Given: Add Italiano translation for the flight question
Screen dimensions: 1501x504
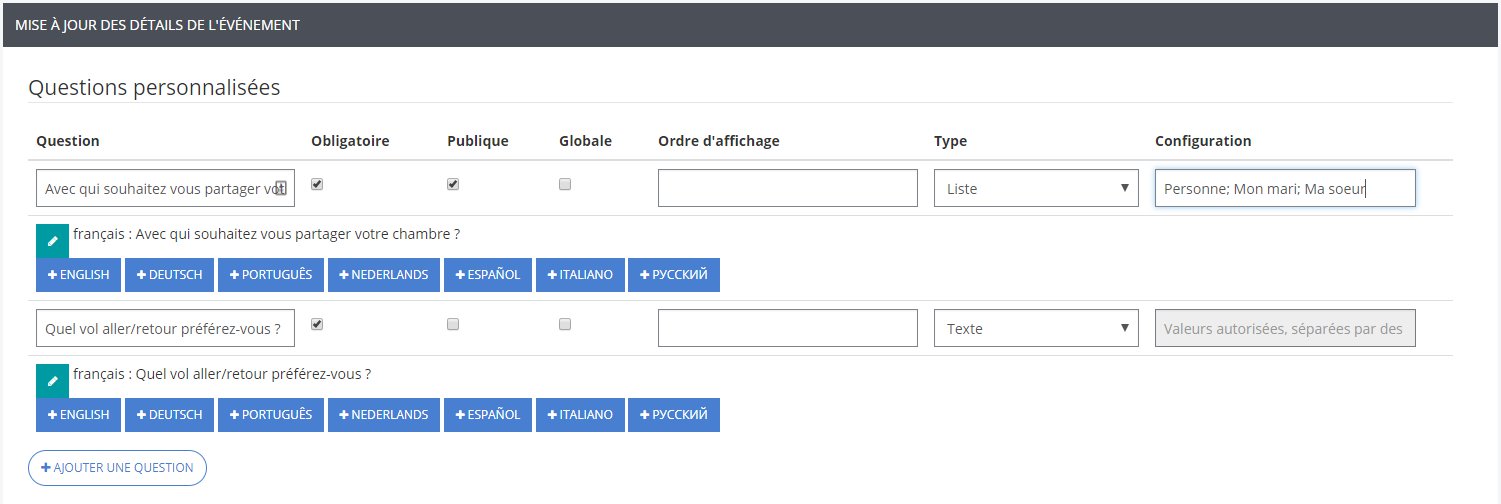Looking at the screenshot, I should click(x=581, y=415).
